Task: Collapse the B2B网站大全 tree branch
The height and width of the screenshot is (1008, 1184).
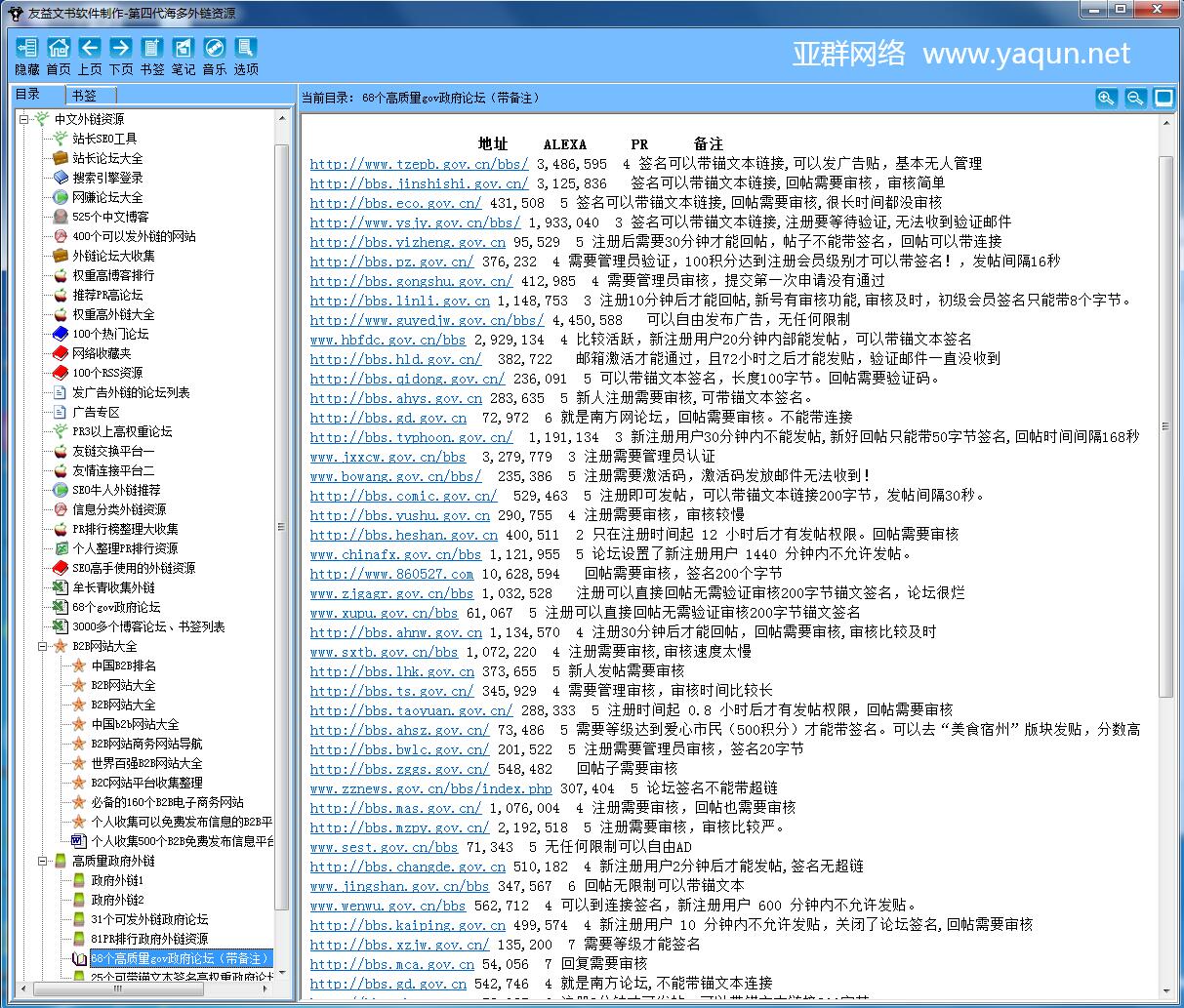Action: (43, 646)
